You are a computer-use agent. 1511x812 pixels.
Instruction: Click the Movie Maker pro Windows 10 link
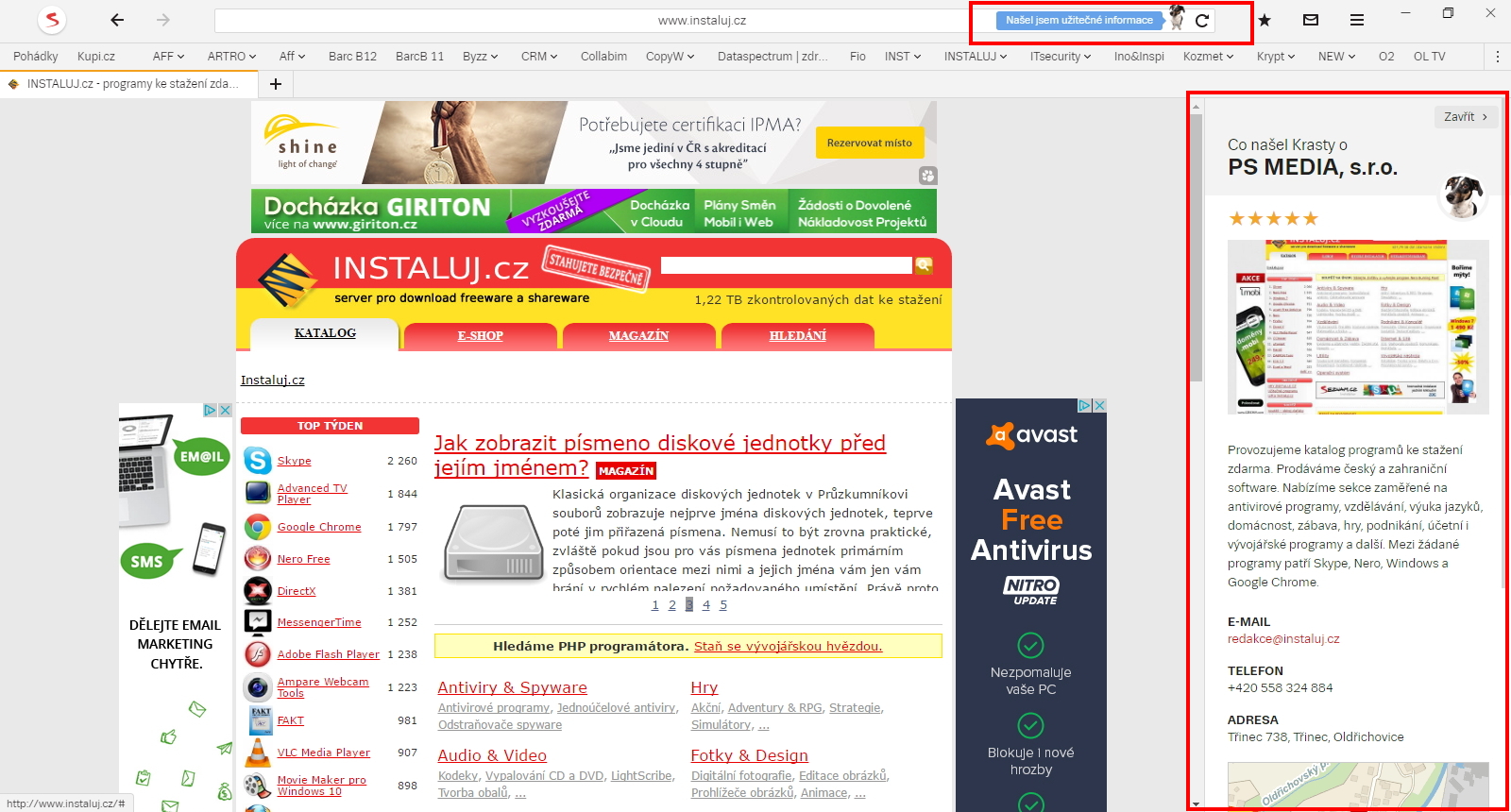tap(322, 786)
